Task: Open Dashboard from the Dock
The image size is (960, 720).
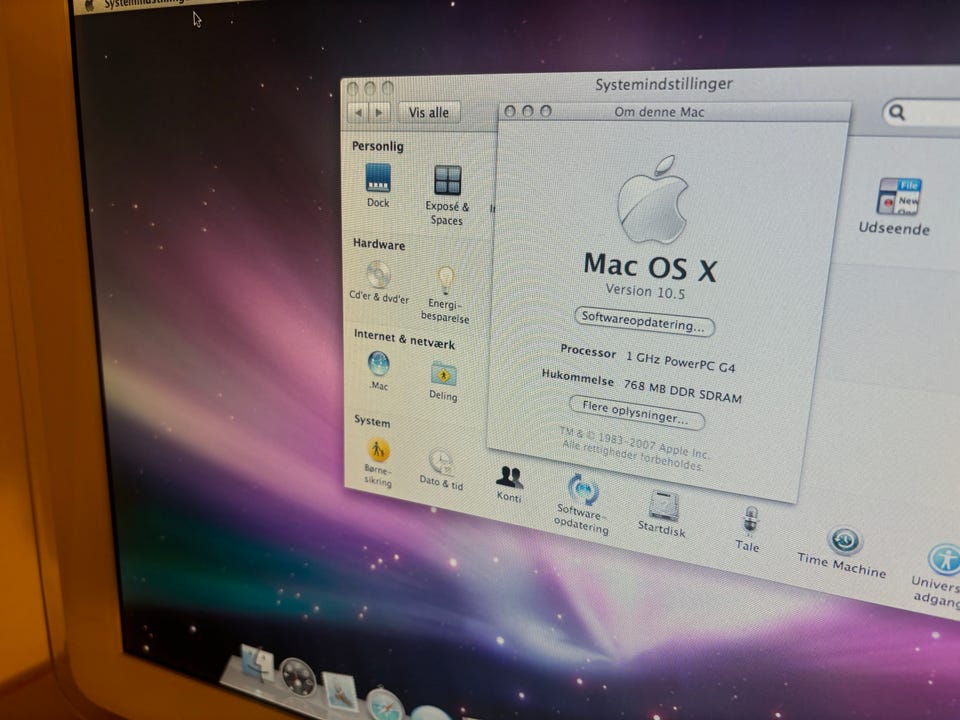Action: pos(298,678)
